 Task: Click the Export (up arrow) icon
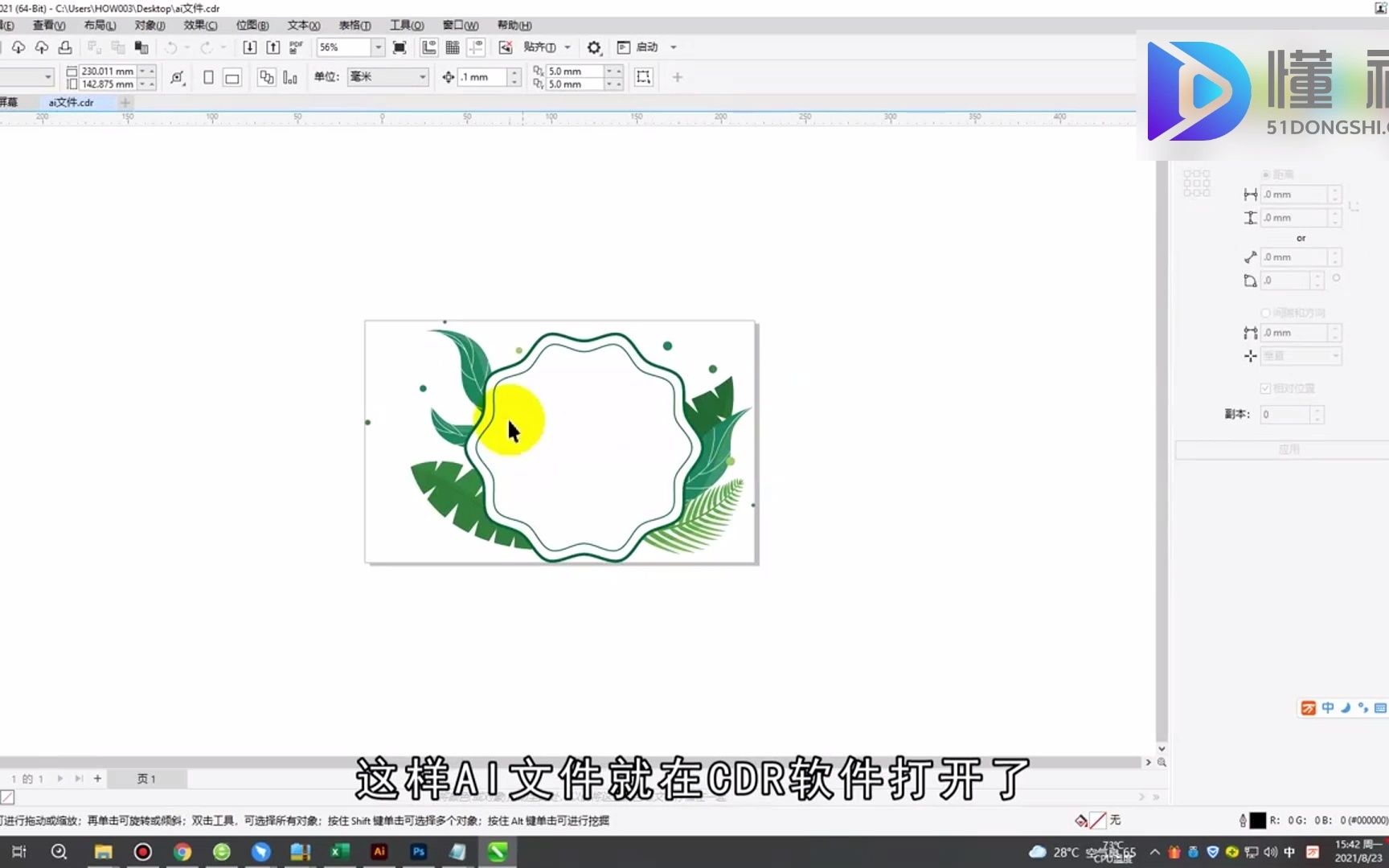pos(273,47)
